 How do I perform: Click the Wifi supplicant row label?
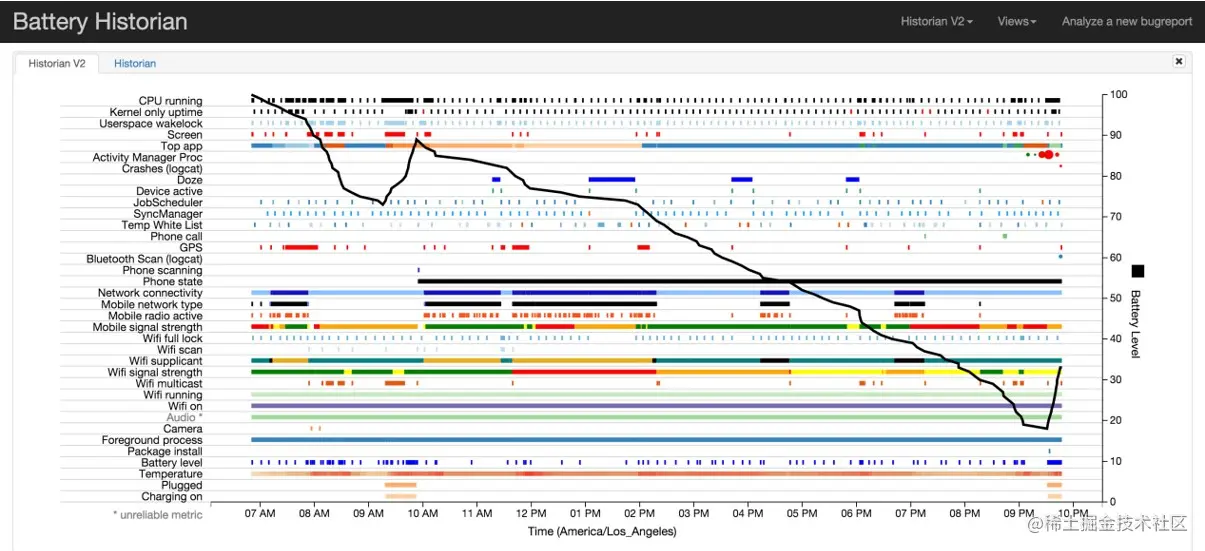166,361
